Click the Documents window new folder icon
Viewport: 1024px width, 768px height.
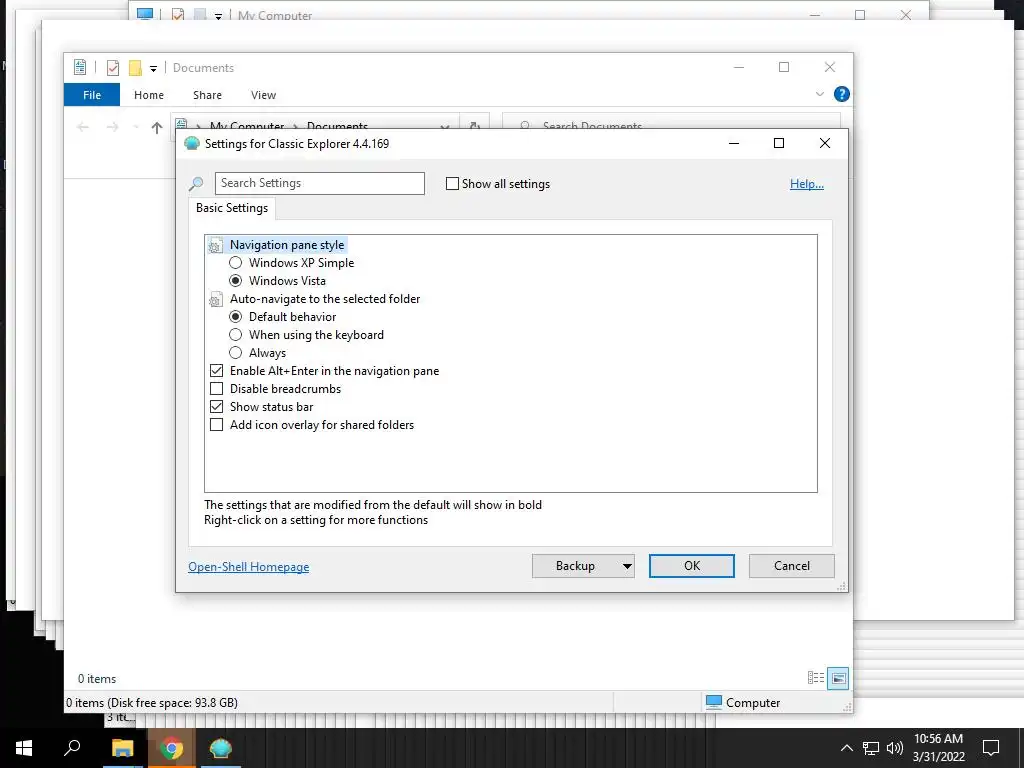tap(135, 68)
